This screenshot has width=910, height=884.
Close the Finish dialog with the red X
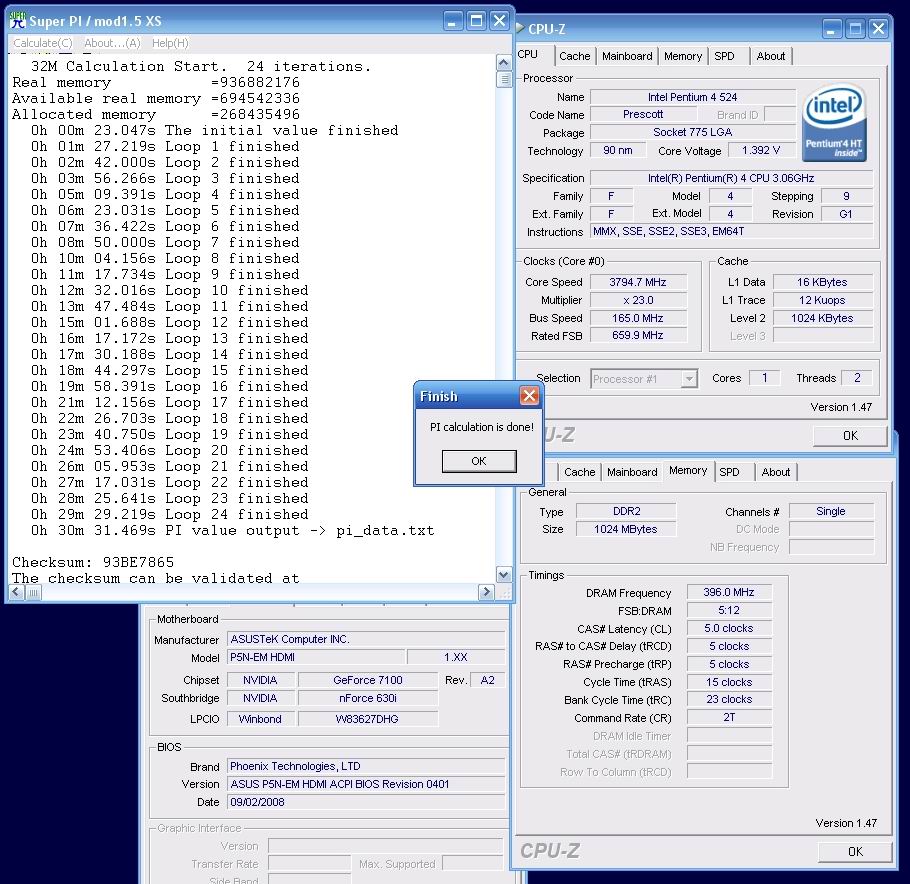pyautogui.click(x=529, y=396)
